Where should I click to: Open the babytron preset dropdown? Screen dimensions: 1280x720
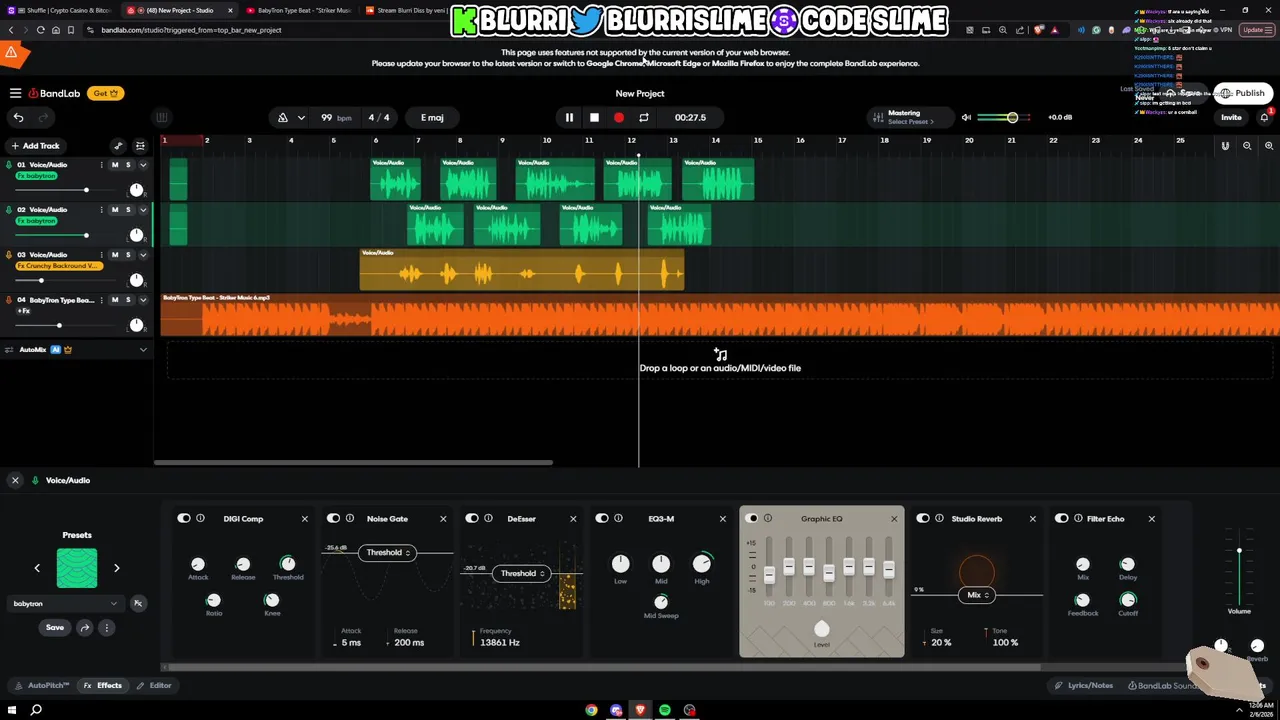tap(65, 604)
